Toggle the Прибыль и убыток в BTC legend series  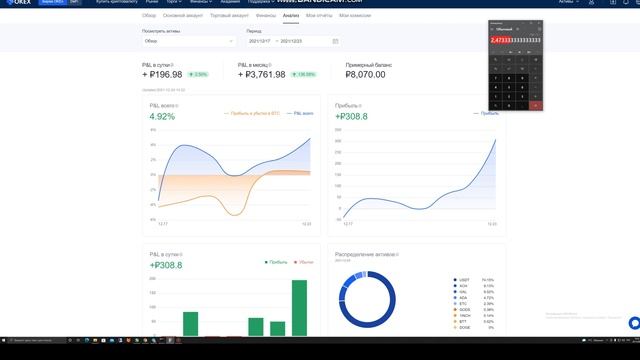pyautogui.click(x=252, y=113)
